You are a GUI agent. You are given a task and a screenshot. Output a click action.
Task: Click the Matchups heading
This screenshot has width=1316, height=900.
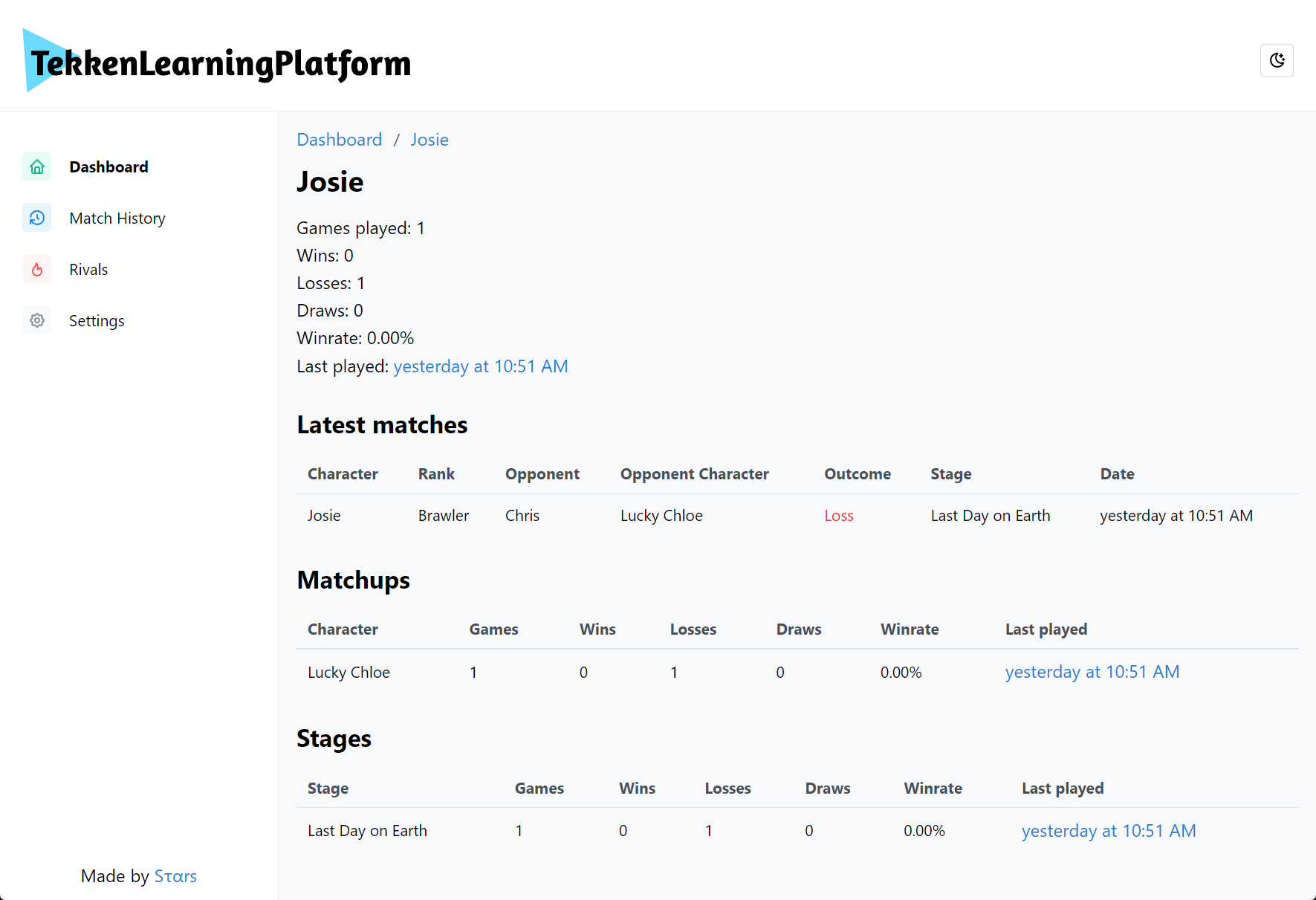tap(353, 580)
